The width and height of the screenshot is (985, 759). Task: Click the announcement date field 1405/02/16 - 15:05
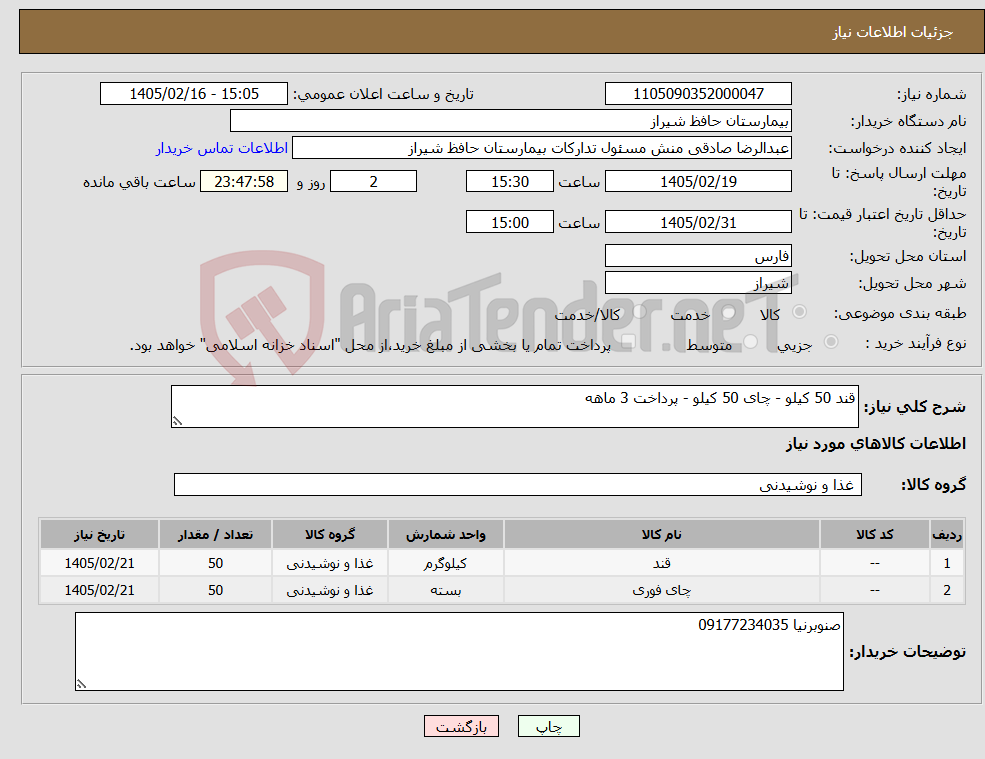193,94
